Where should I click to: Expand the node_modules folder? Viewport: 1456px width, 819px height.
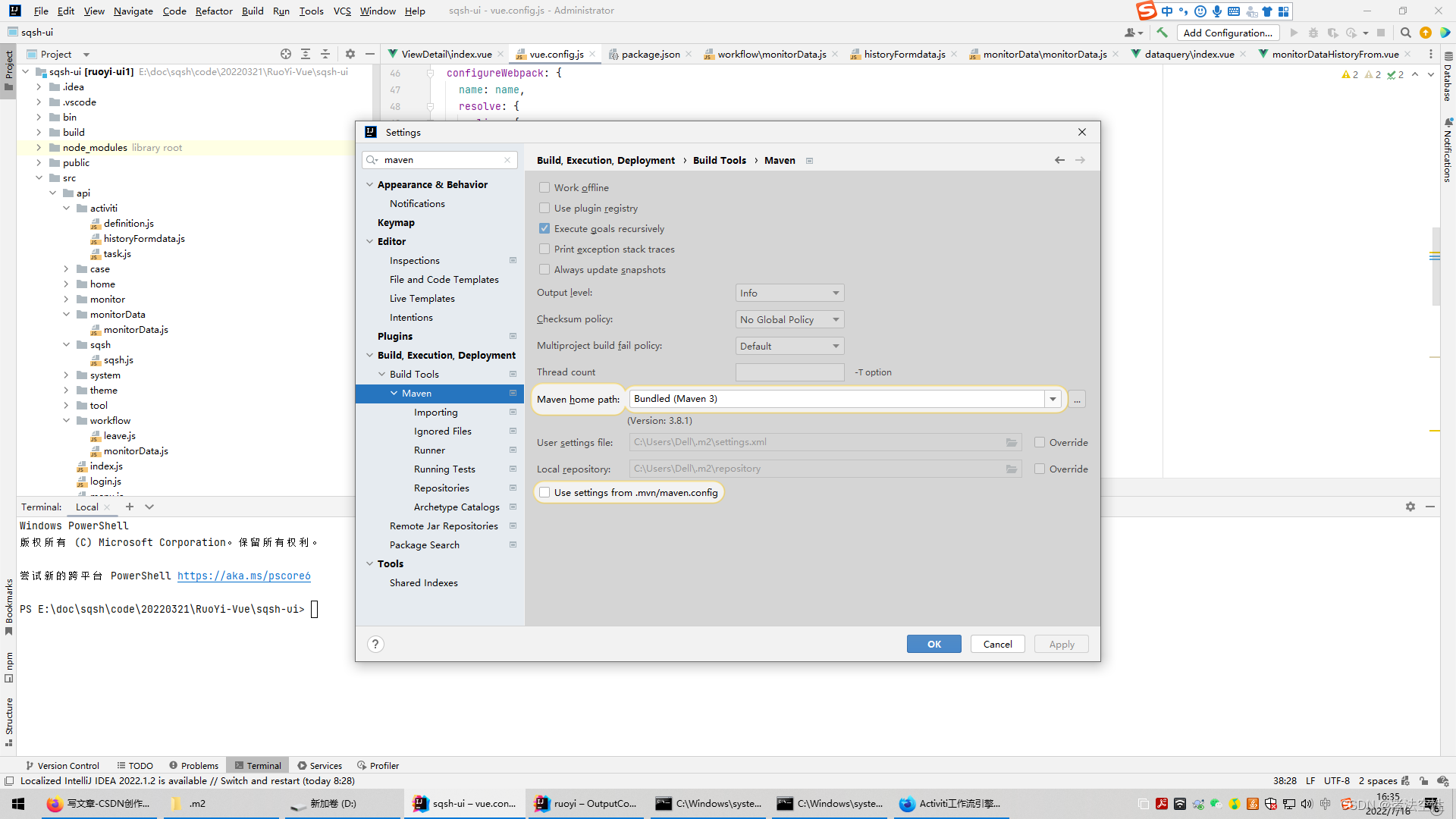pos(39,148)
